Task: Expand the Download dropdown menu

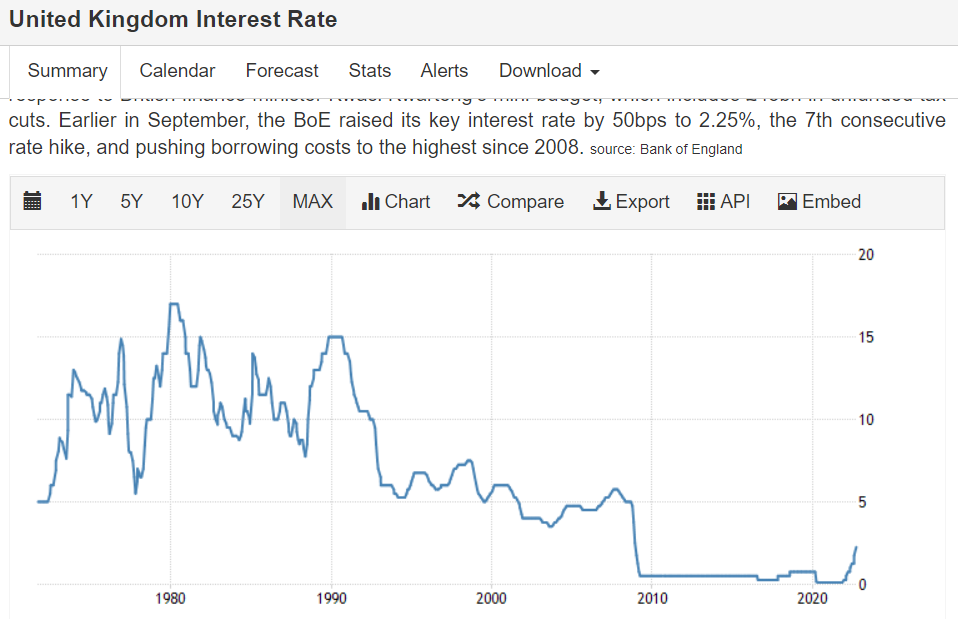Action: click(549, 71)
